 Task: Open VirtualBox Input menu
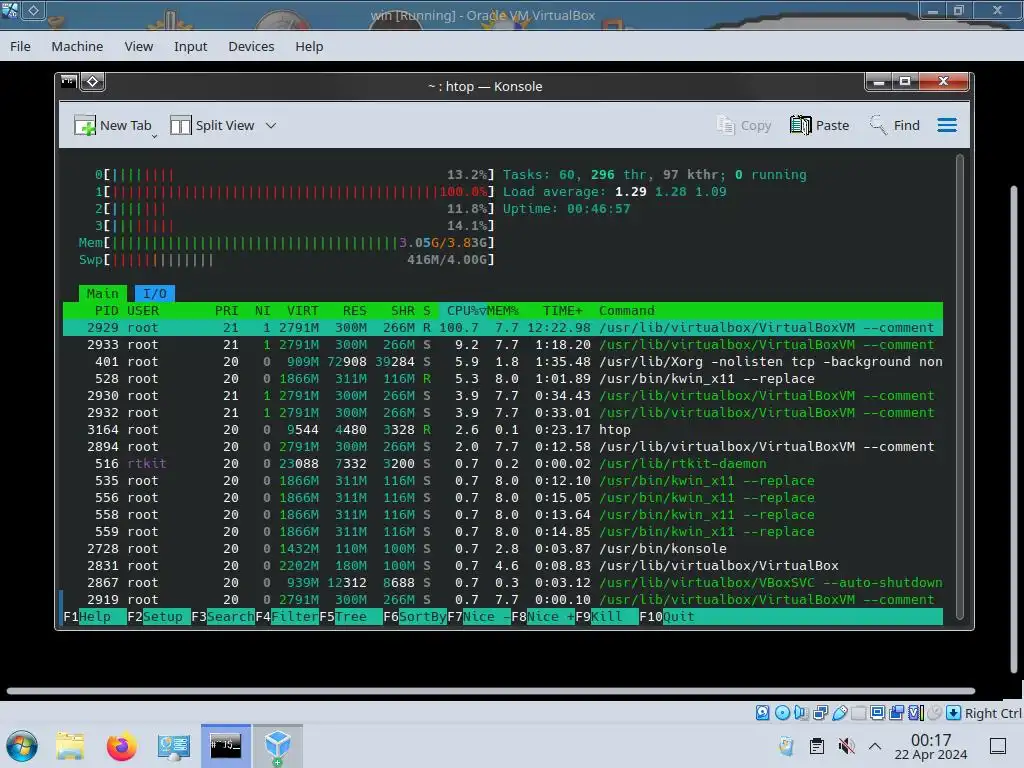[x=190, y=46]
